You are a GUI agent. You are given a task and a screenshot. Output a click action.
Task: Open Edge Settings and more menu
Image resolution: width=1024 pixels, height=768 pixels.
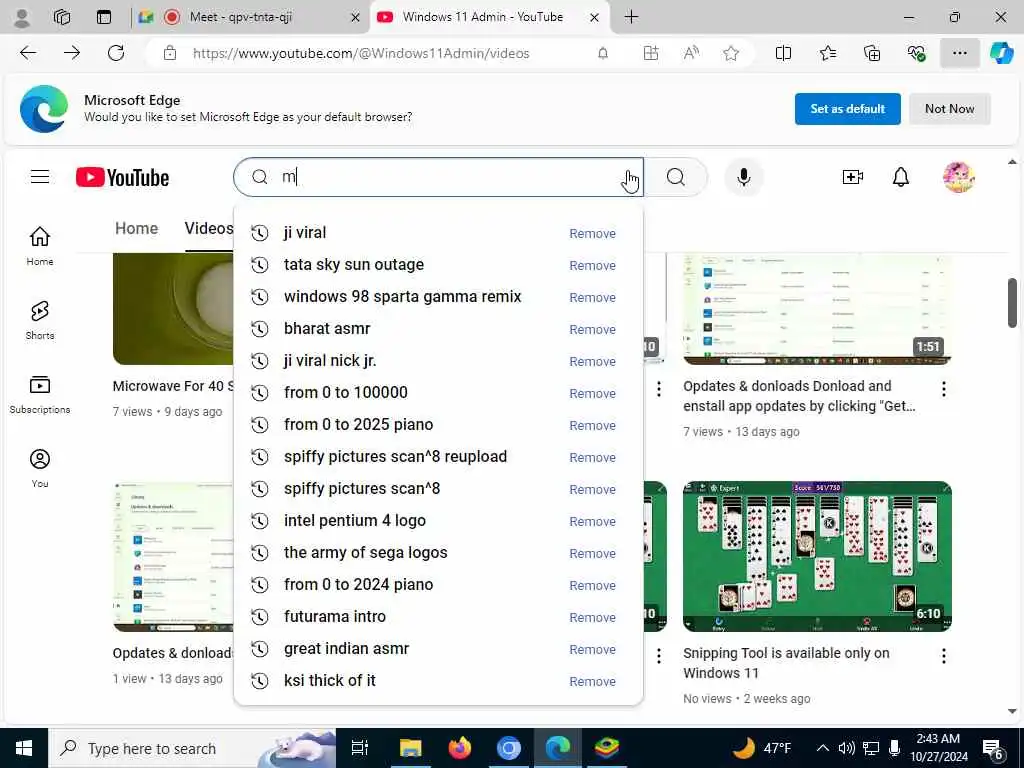959,54
